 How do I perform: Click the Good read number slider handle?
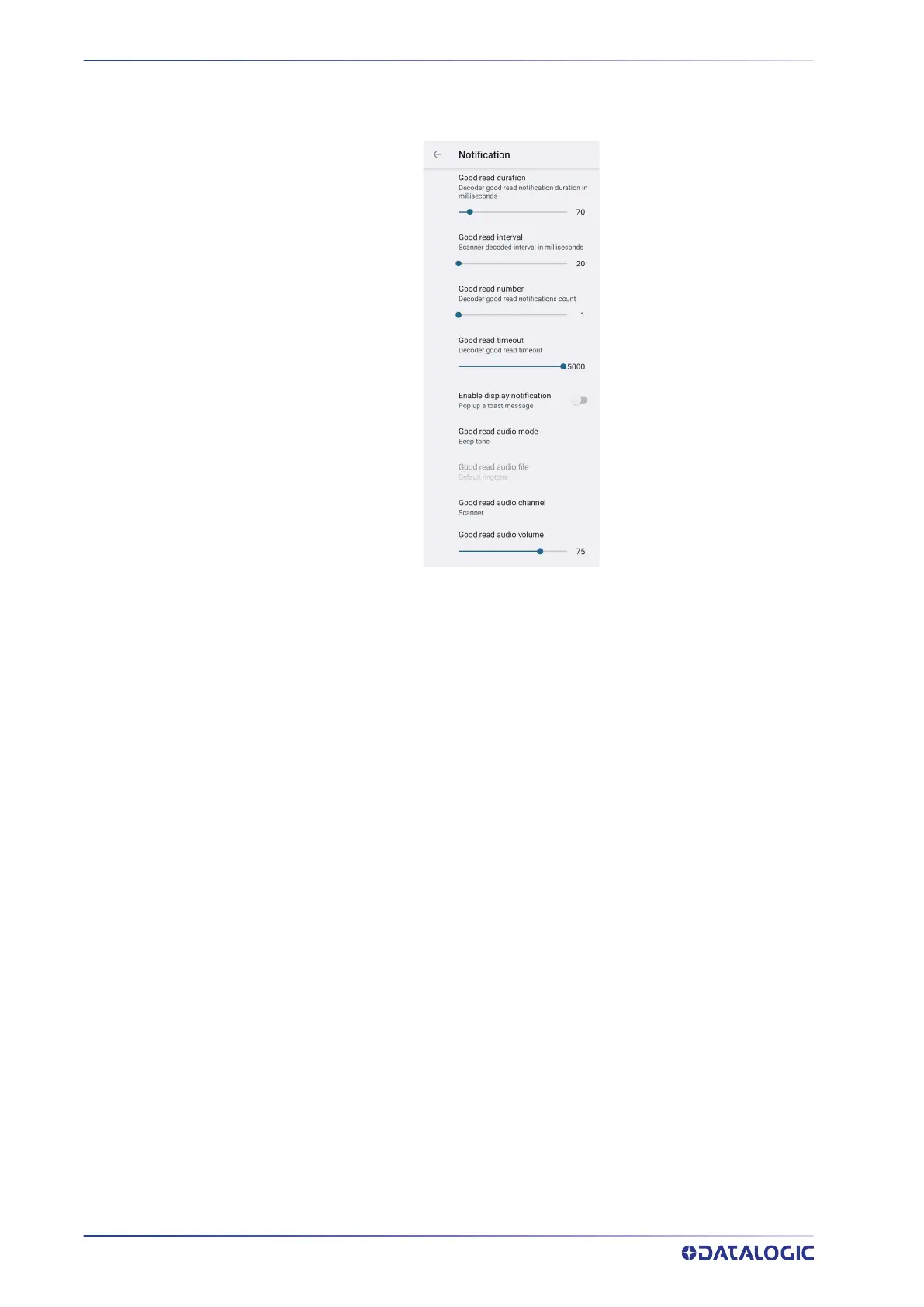coord(459,315)
